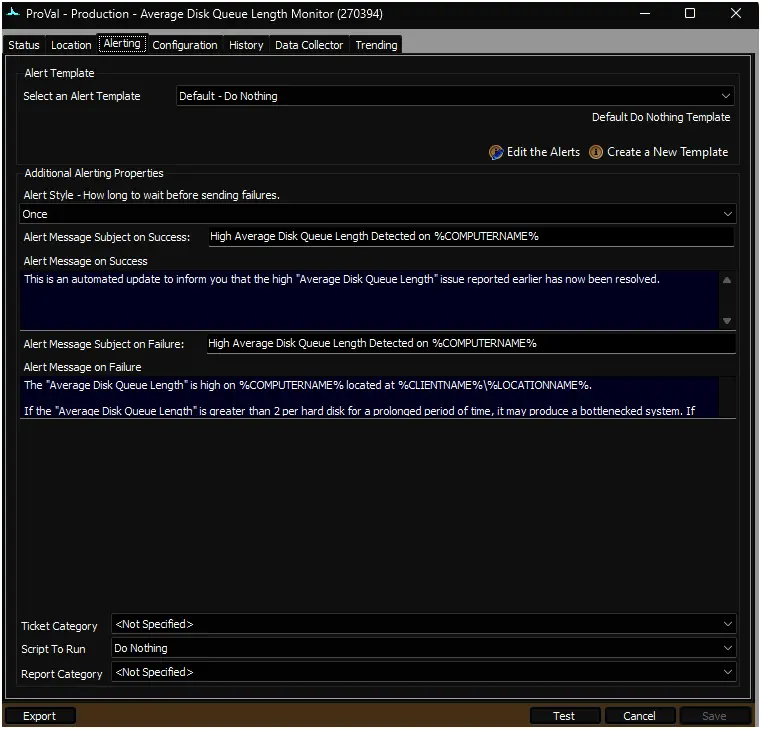View the Trending tab
This screenshot has width=761, height=729.
click(x=376, y=45)
